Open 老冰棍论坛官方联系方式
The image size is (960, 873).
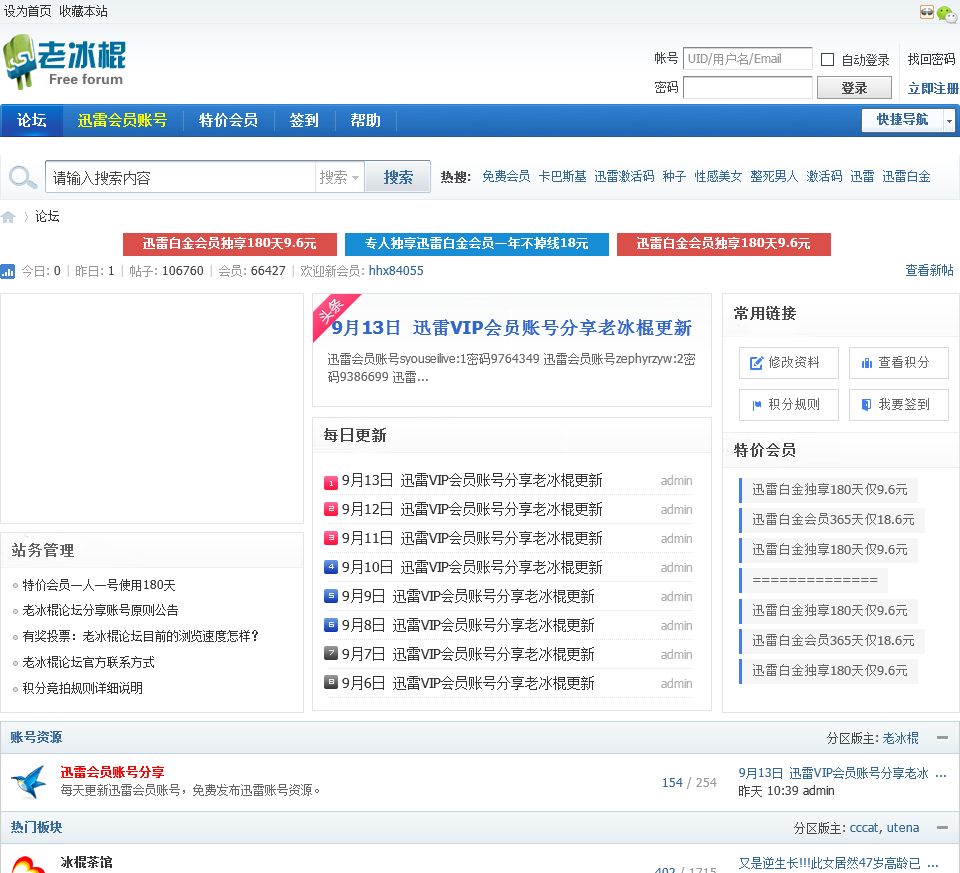point(88,662)
